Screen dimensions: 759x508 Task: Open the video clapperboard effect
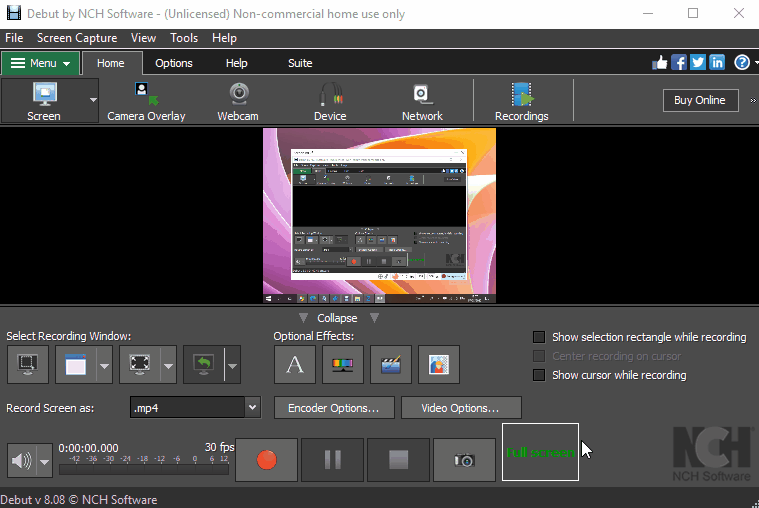[391, 365]
